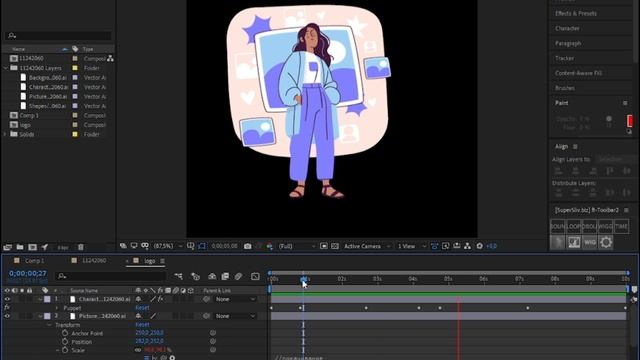Switch to the 11242060 timeline tab
Image resolution: width=640 pixels, height=360 pixels.
pyautogui.click(x=94, y=260)
